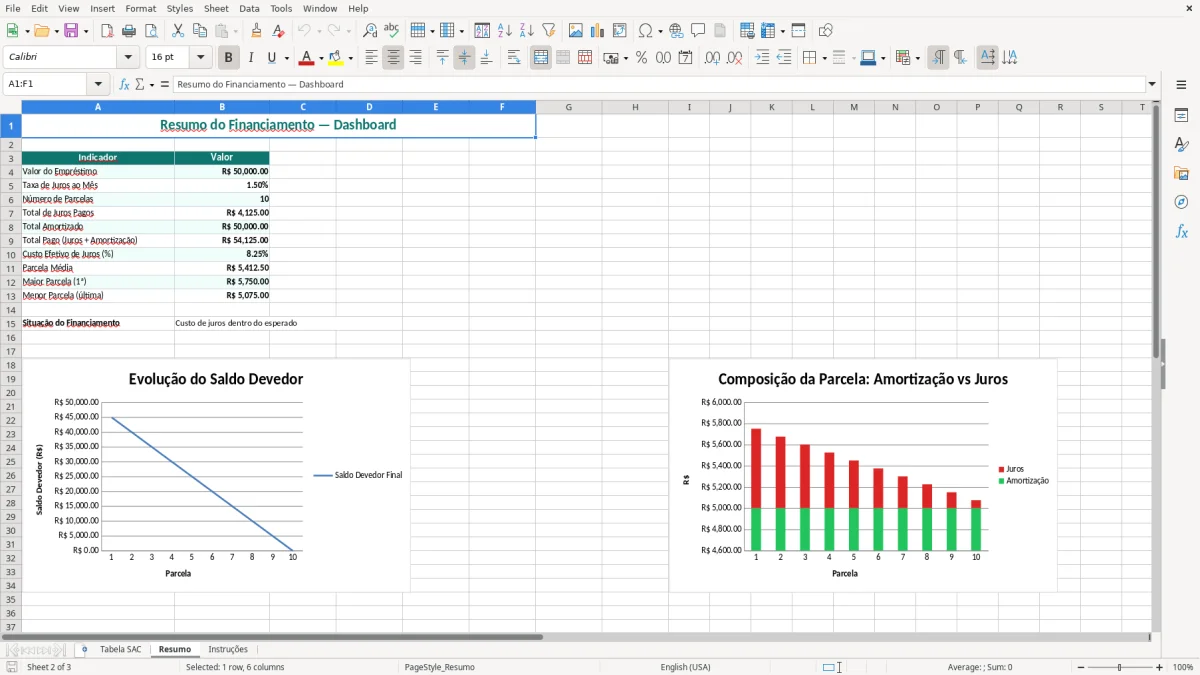Toggle Align Left

(371, 58)
